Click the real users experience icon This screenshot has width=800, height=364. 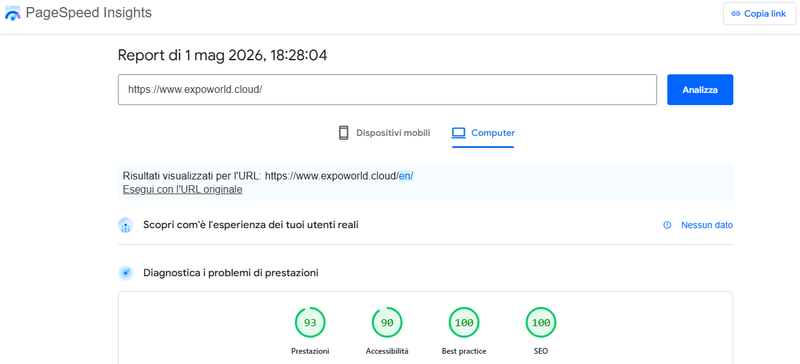pos(126,225)
